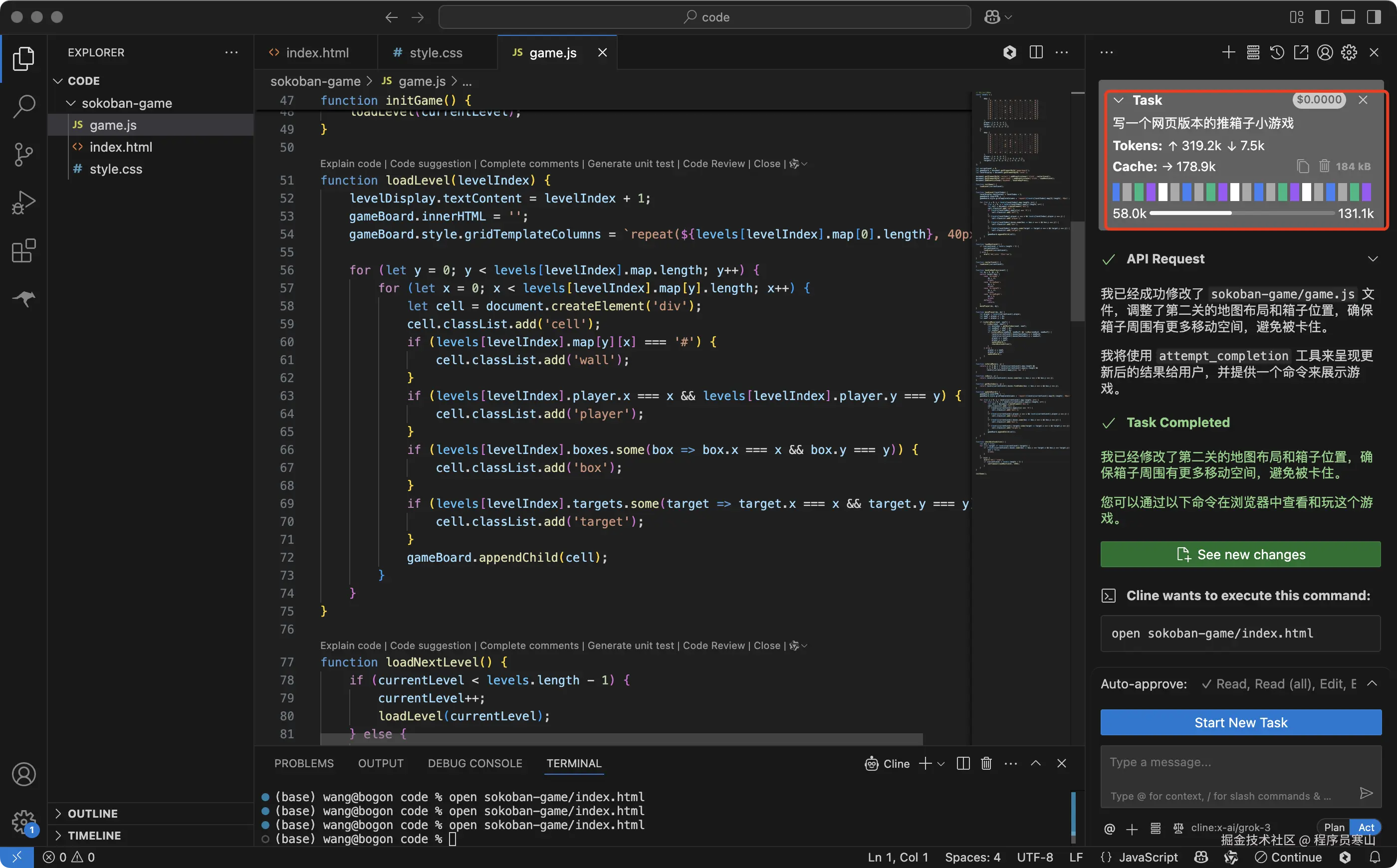The width and height of the screenshot is (1397, 868).
Task: Click the See new changes button
Action: click(x=1240, y=555)
